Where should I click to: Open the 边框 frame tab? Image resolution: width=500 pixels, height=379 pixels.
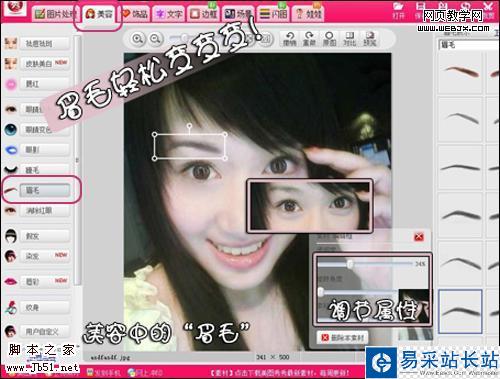coord(203,14)
